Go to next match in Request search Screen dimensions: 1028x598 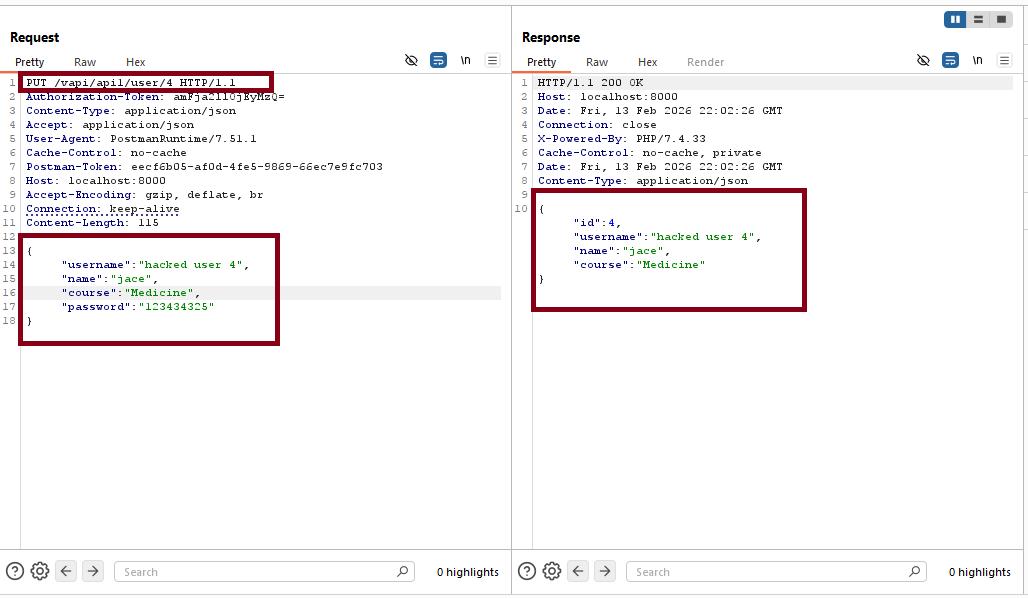tap(93, 571)
